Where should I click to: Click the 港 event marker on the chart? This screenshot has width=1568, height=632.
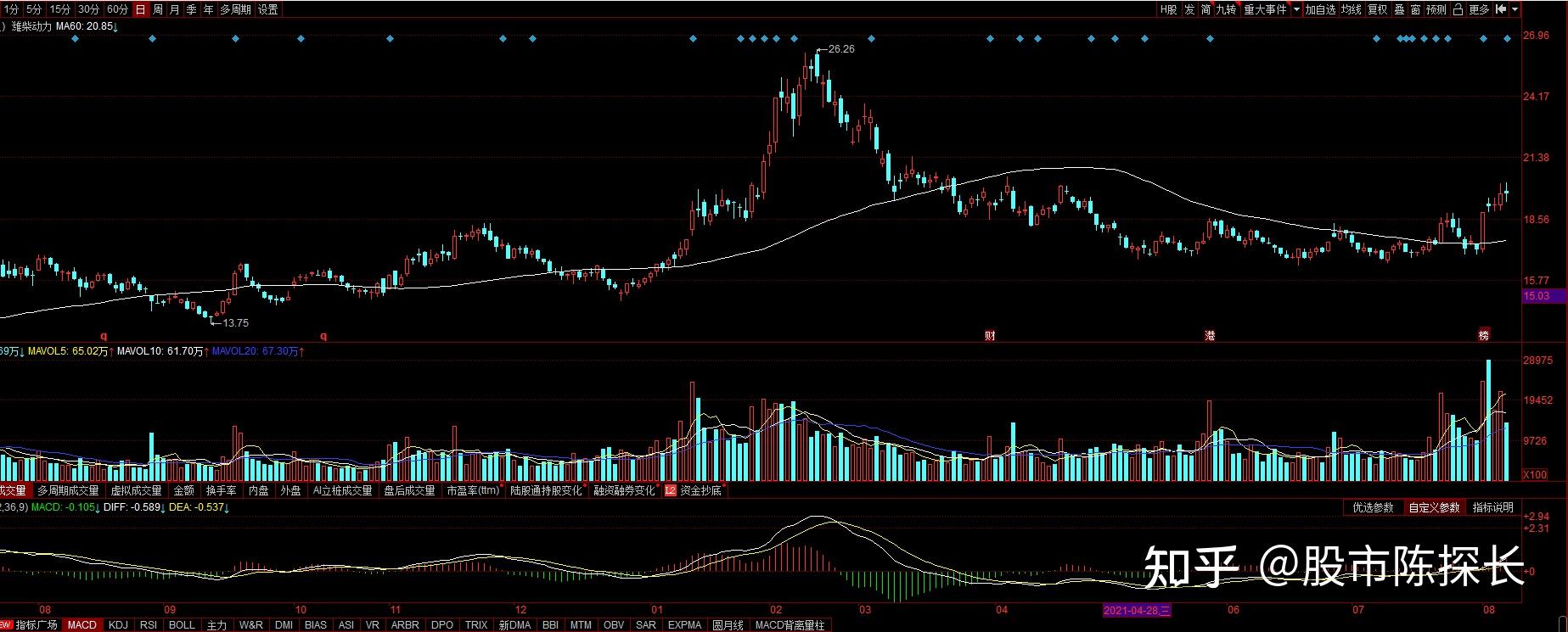(x=1210, y=335)
